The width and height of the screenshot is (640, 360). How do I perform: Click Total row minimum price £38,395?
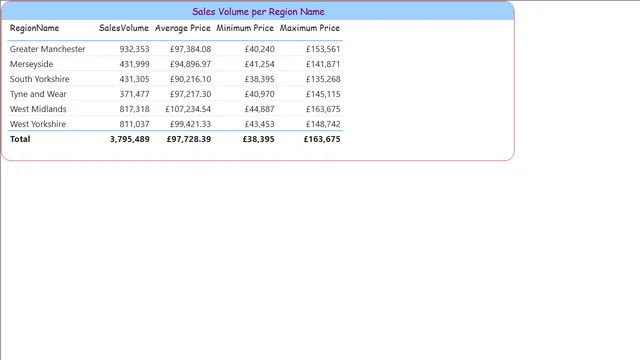pyautogui.click(x=258, y=139)
